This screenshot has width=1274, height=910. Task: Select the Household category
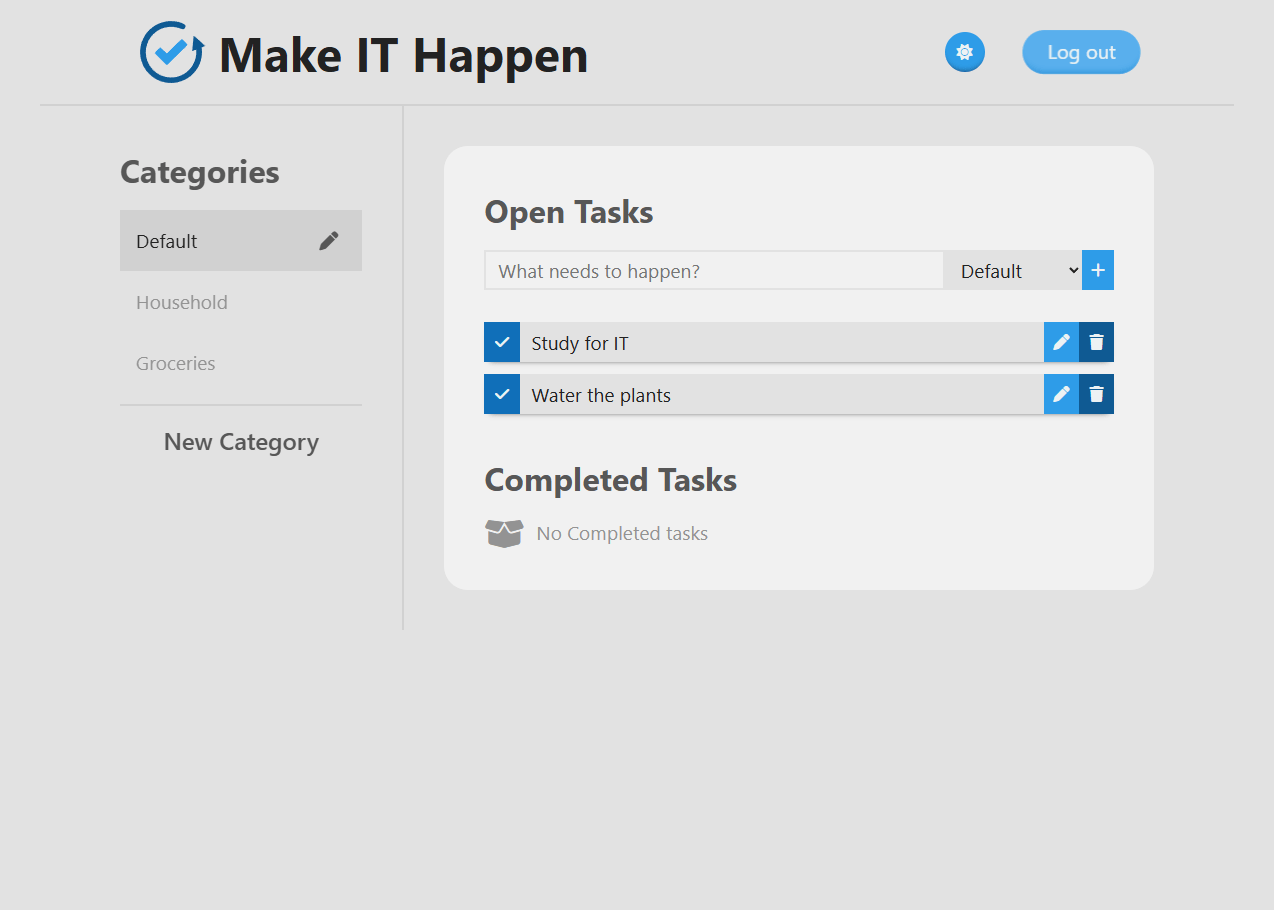tap(181, 302)
